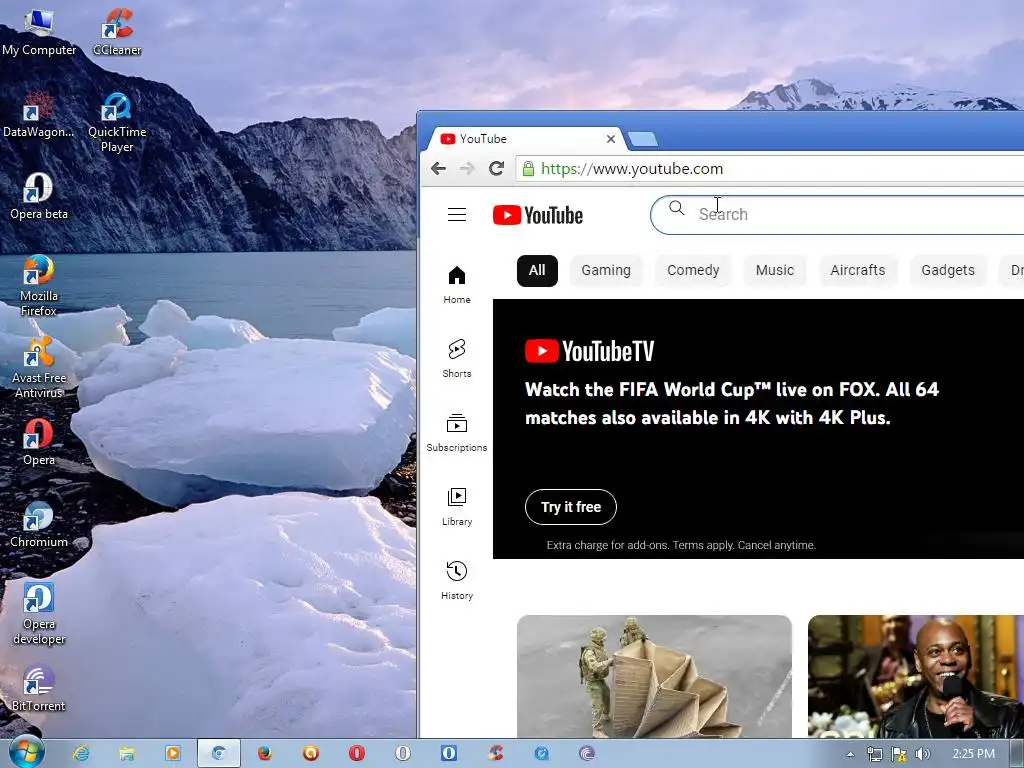Click the 2:25 PM taskbar clock

(x=973, y=754)
